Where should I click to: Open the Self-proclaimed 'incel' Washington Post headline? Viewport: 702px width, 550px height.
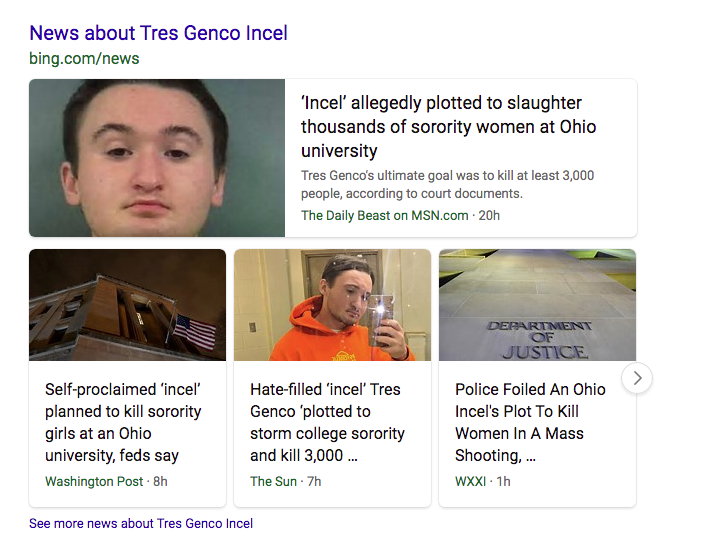123,422
